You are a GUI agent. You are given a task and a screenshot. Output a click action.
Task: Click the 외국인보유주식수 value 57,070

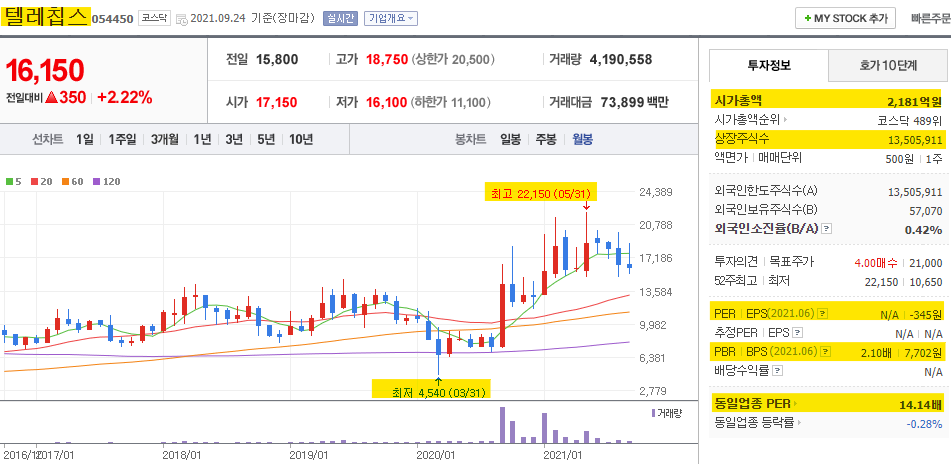(927, 210)
